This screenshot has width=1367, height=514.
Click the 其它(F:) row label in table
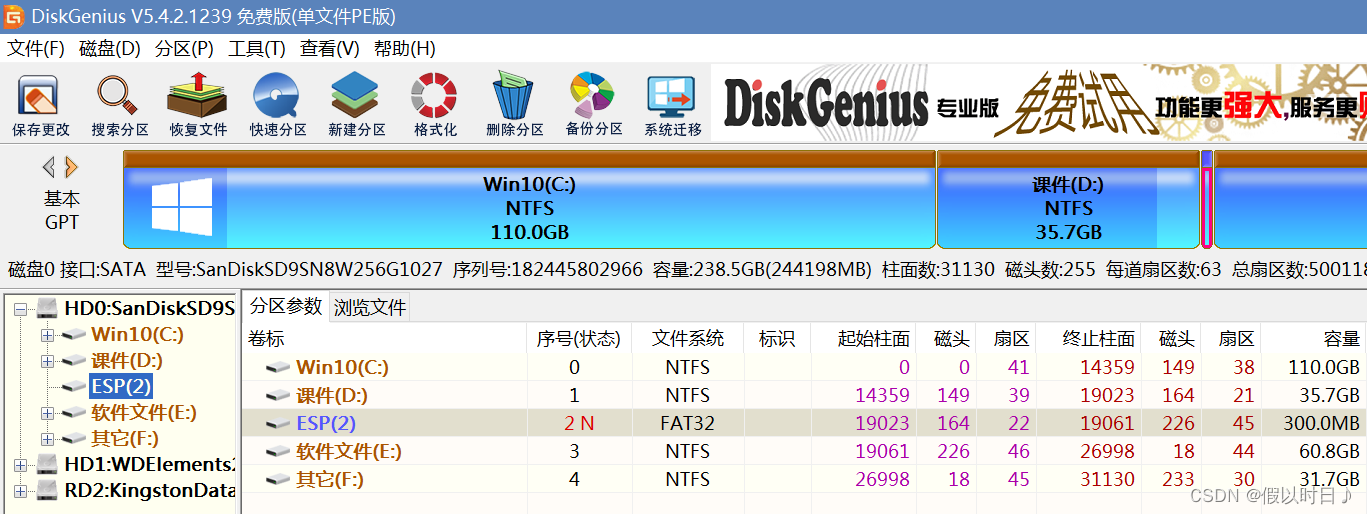tap(330, 480)
